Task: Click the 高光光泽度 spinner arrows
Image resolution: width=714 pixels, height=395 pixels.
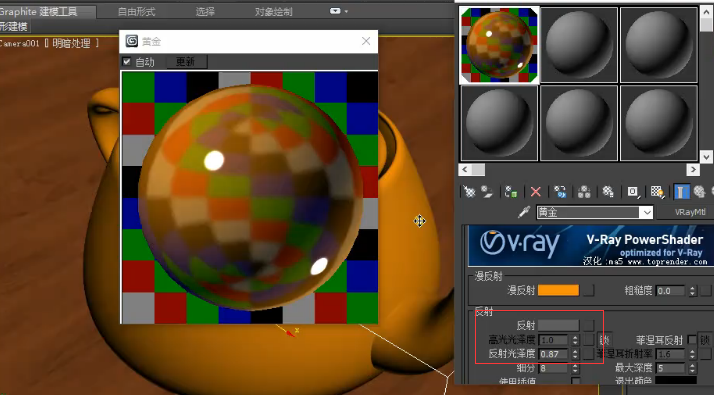Action: click(575, 340)
